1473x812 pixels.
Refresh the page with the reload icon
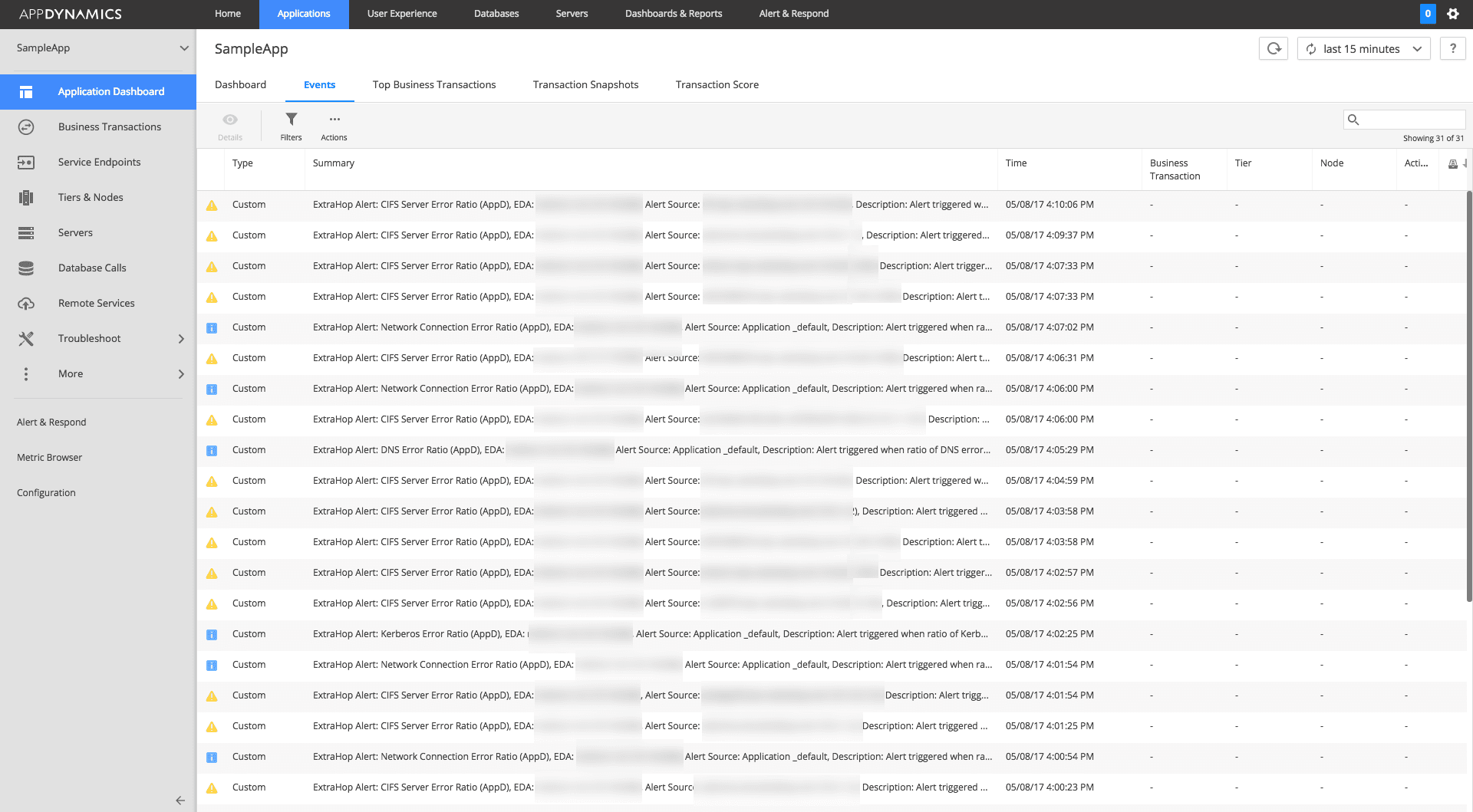pos(1274,48)
